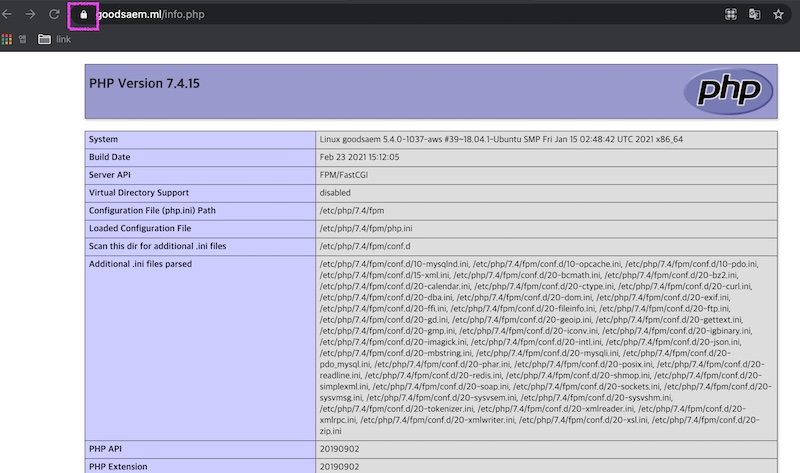Select the System row label

[104, 139]
